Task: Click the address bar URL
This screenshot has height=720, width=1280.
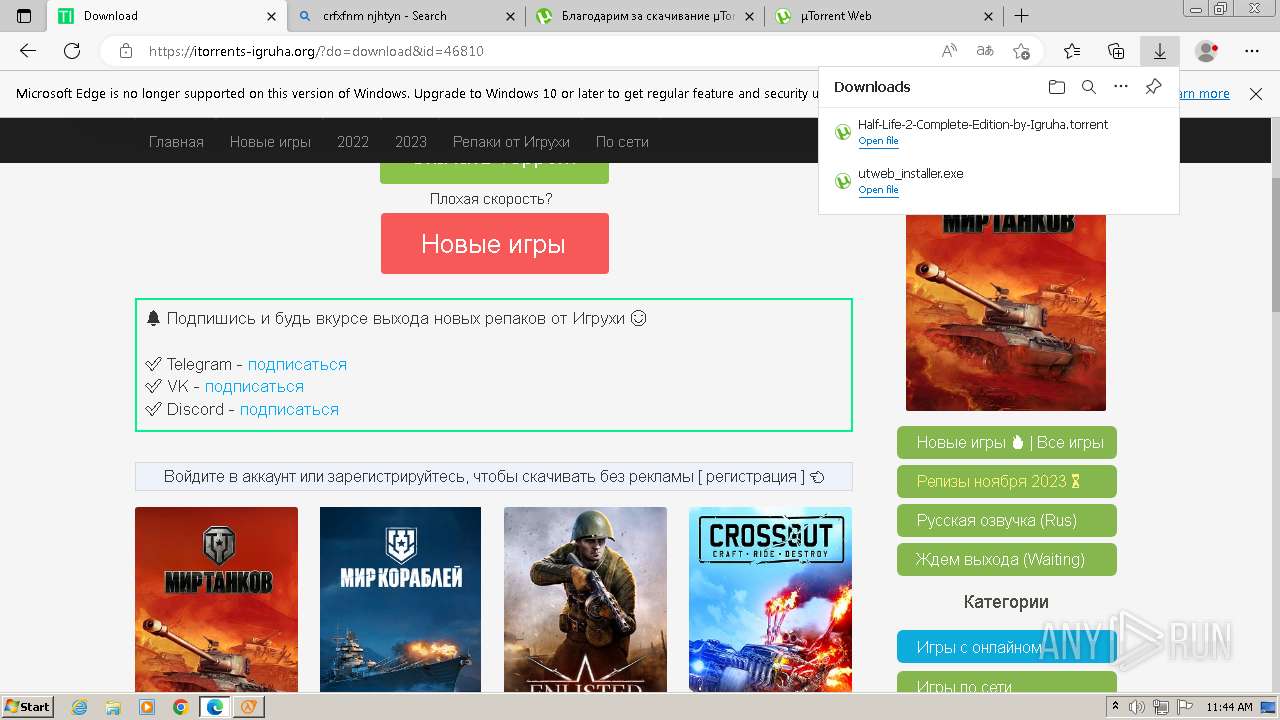Action: [x=316, y=51]
